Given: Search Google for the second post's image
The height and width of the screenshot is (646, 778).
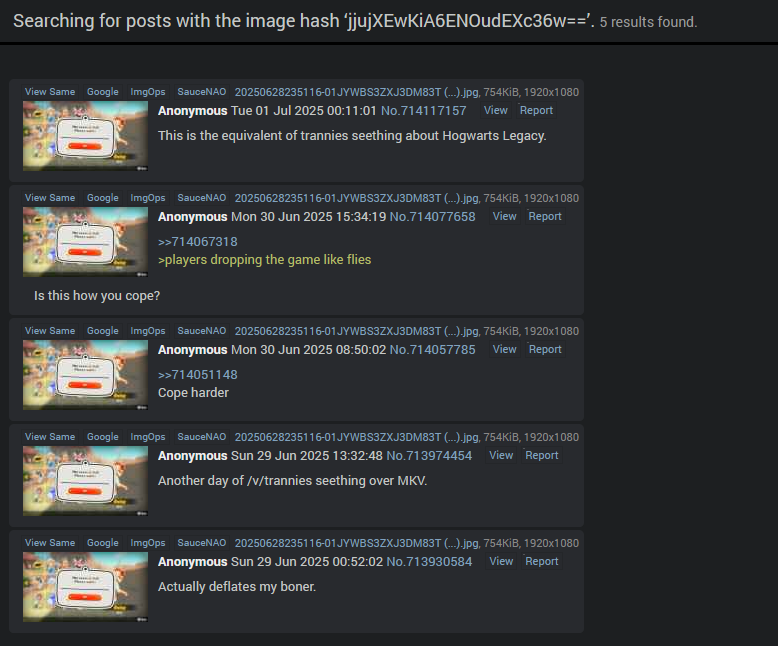Looking at the screenshot, I should (103, 198).
